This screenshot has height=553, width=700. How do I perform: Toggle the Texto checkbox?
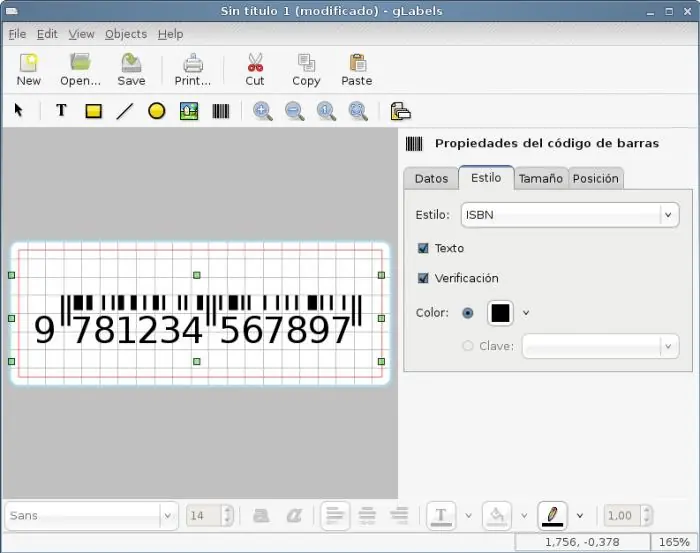(423, 248)
